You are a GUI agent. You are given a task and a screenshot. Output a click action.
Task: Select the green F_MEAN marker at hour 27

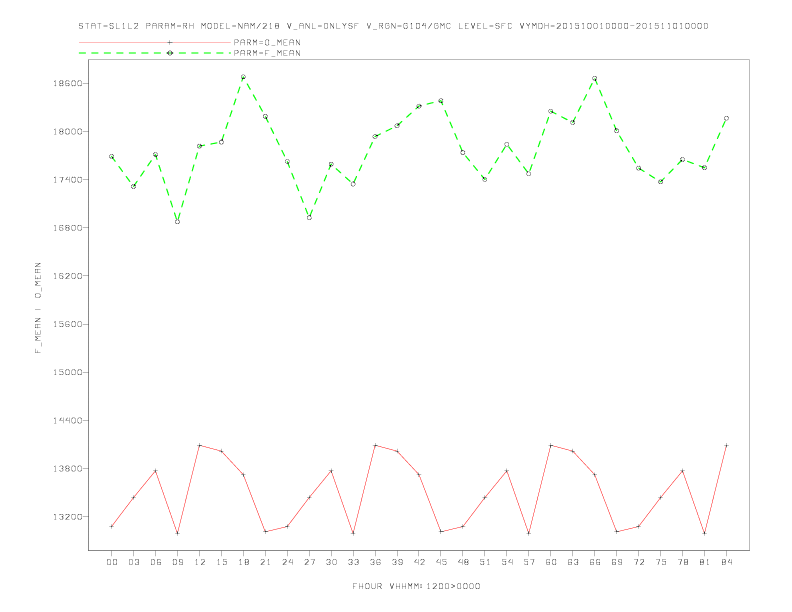(309, 218)
